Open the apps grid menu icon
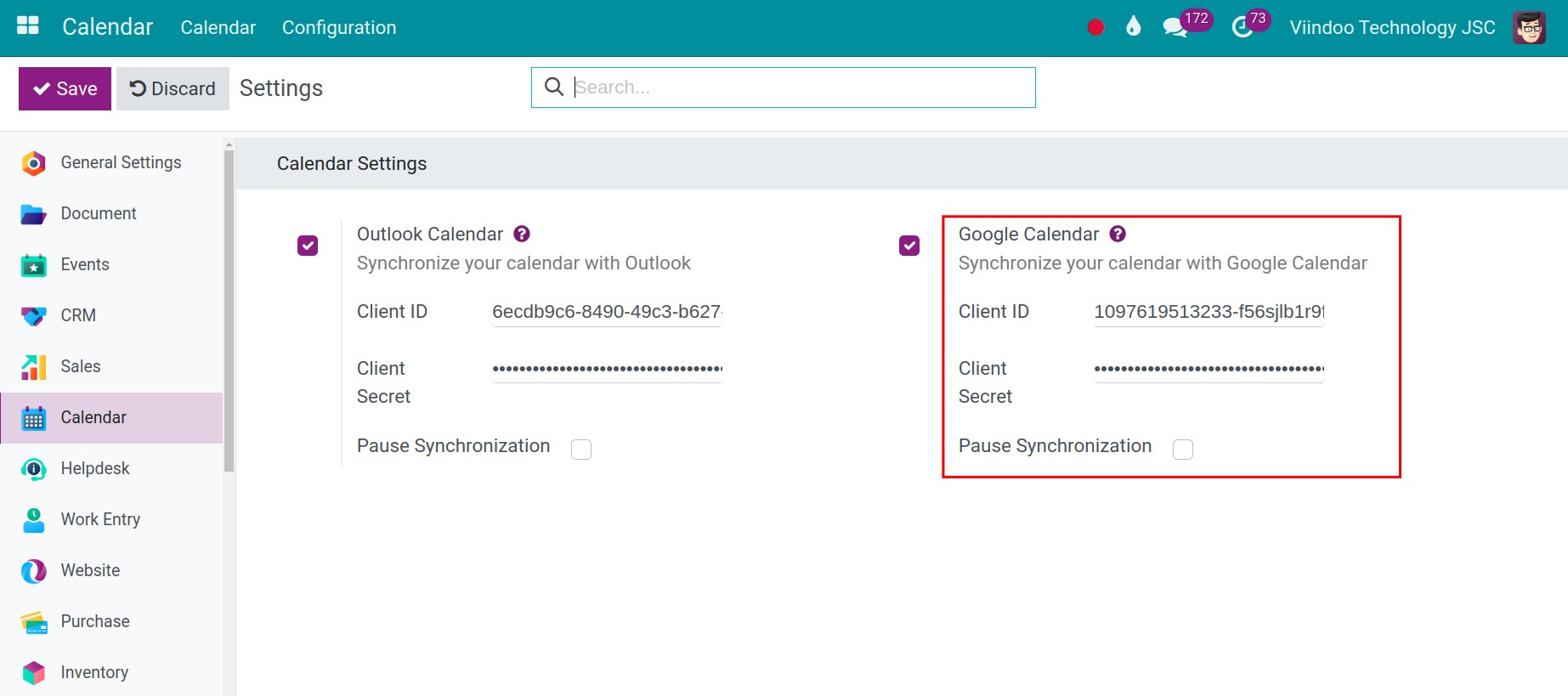The width and height of the screenshot is (1568, 696). coord(28,25)
